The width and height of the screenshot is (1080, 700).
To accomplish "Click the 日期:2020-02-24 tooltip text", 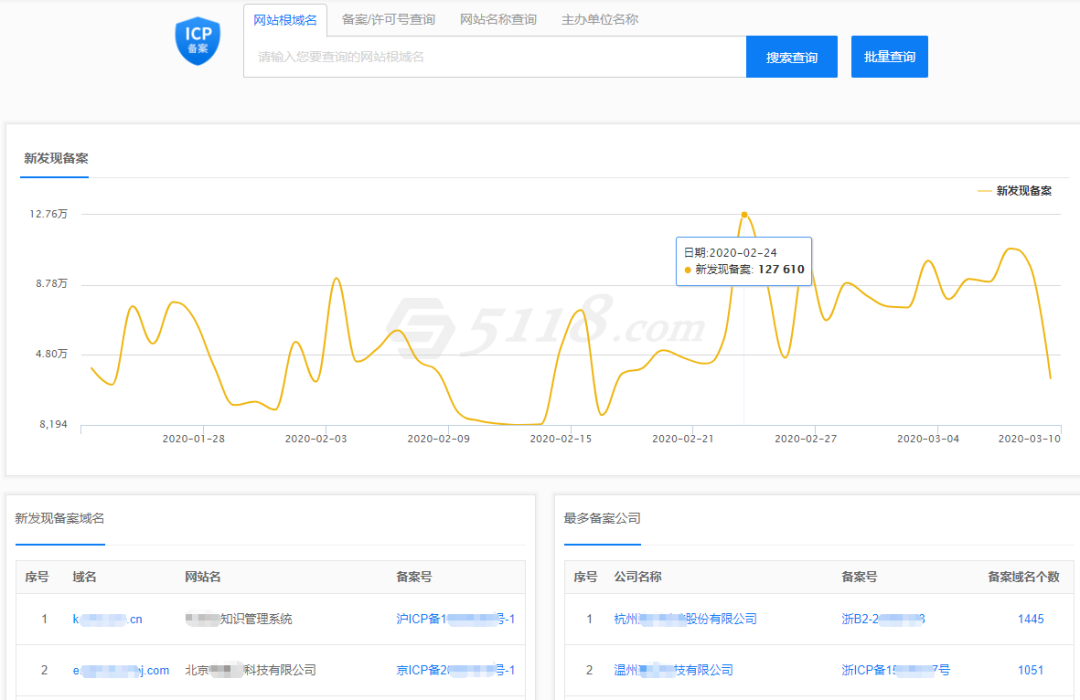I will pyautogui.click(x=730, y=253).
